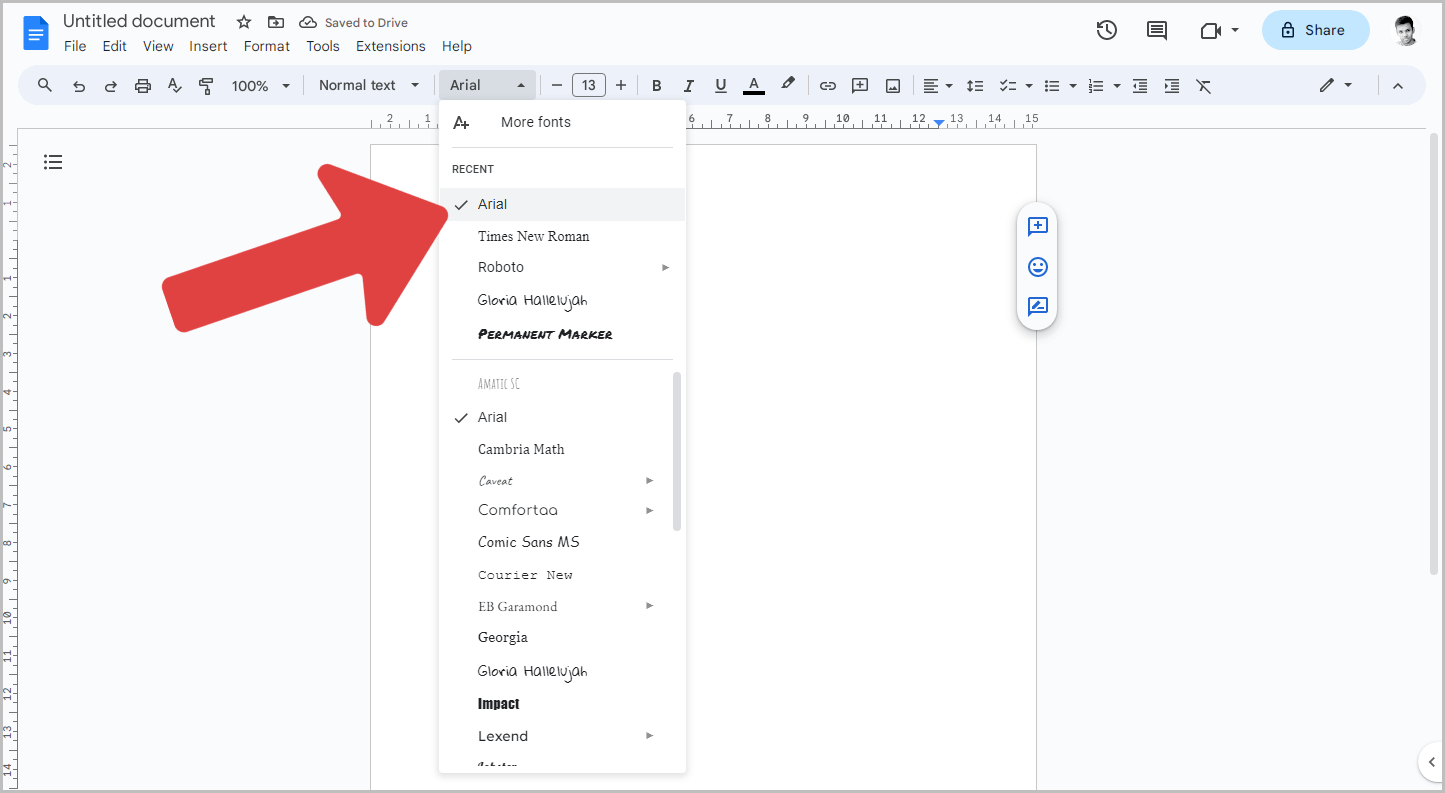Viewport: 1445px width, 793px height.
Task: Open the zoom level dropdown
Action: pyautogui.click(x=261, y=86)
